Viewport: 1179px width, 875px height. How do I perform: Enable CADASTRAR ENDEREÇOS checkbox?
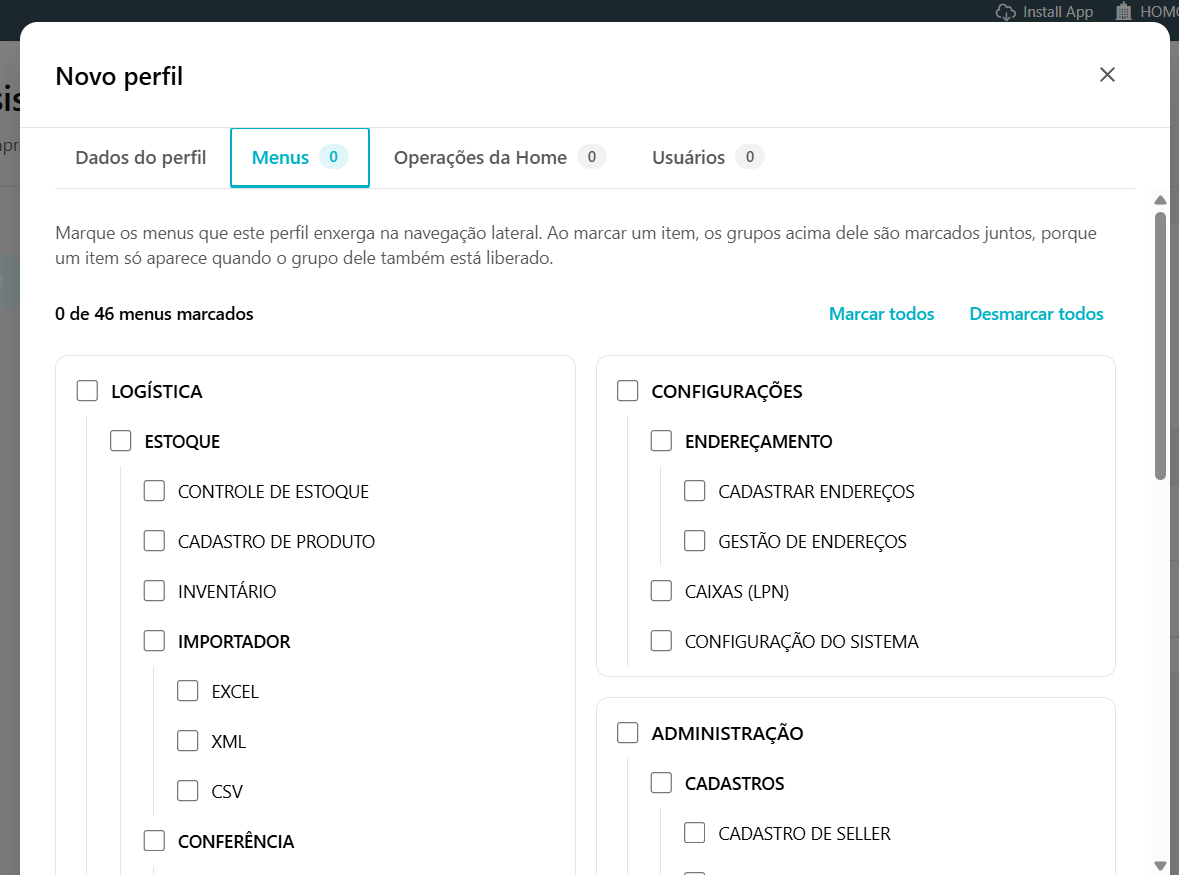[694, 491]
